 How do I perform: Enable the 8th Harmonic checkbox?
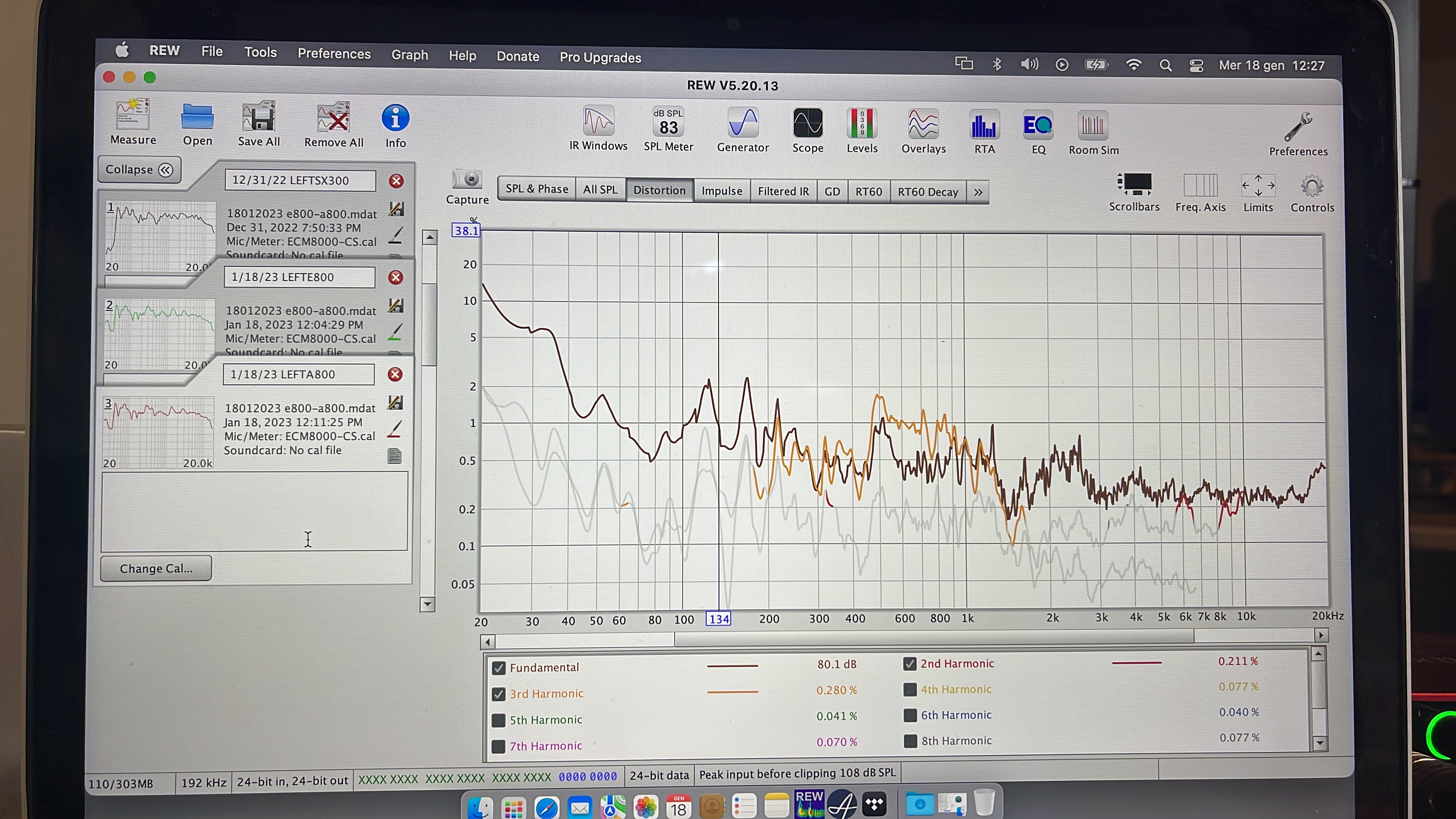tap(910, 741)
